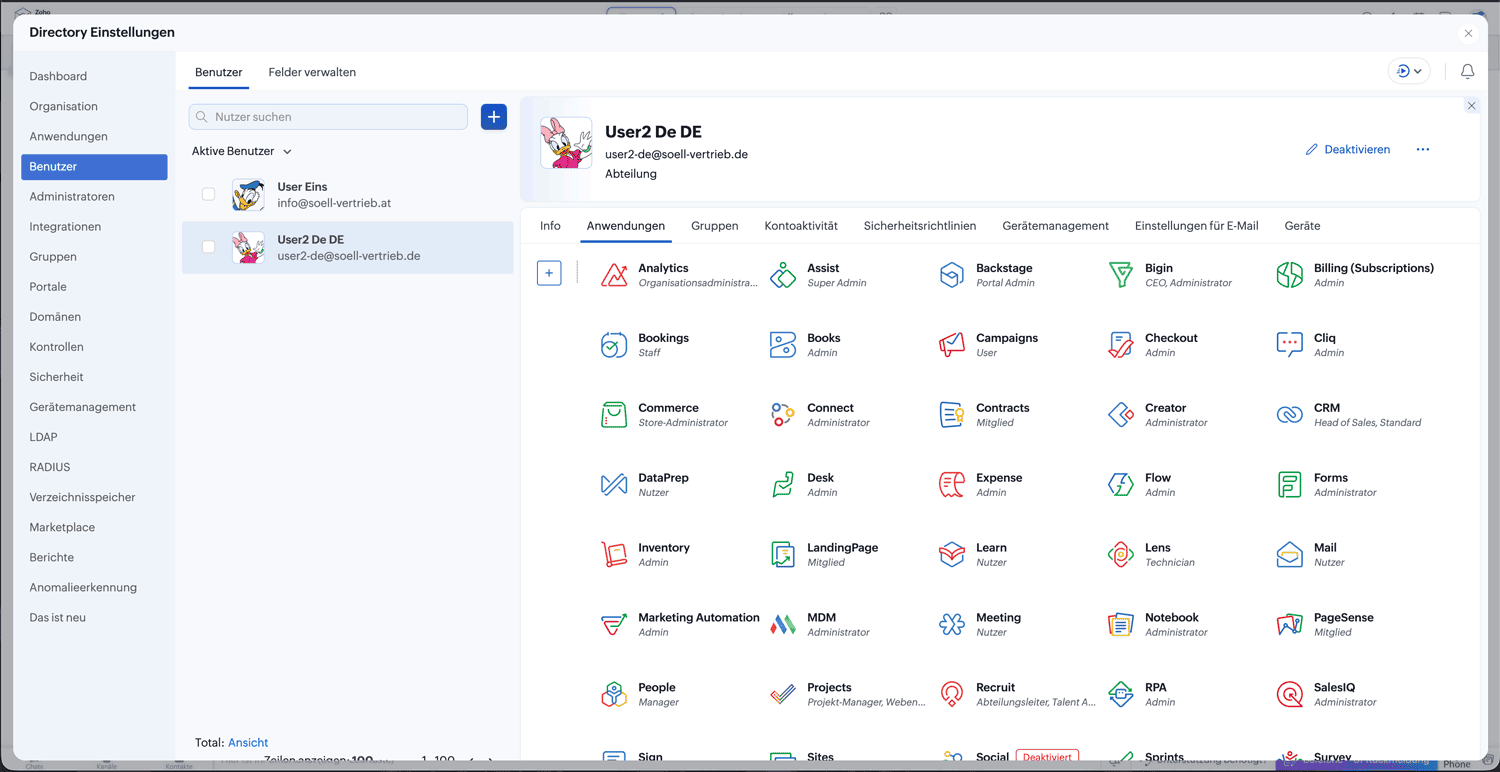Click the Deaktivieren link

[1347, 150]
